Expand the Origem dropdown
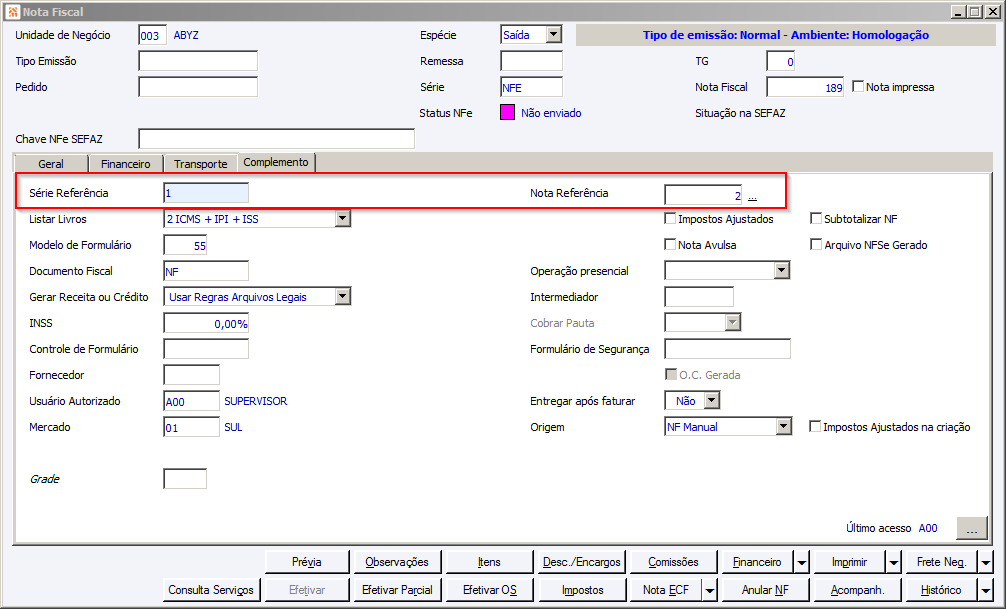Screen dimensions: 1006x609 tap(783, 427)
